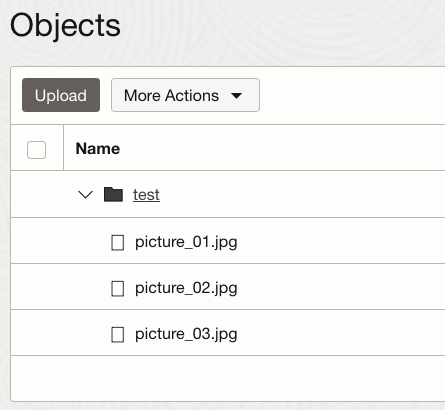Click file icon beside picture_01.jpg

[117, 242]
